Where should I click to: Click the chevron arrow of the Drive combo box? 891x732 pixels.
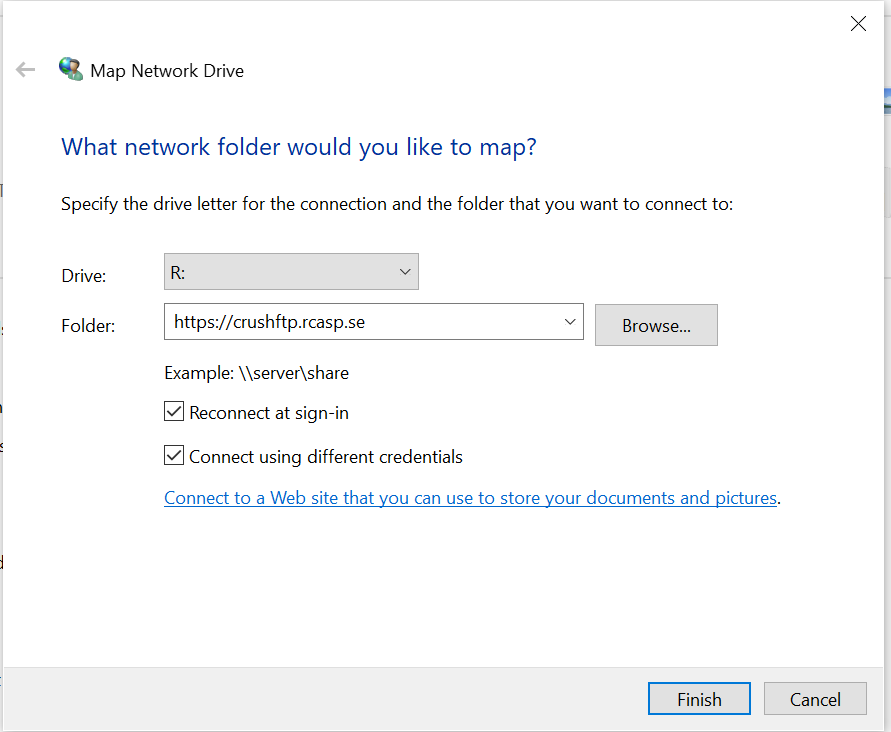click(405, 272)
